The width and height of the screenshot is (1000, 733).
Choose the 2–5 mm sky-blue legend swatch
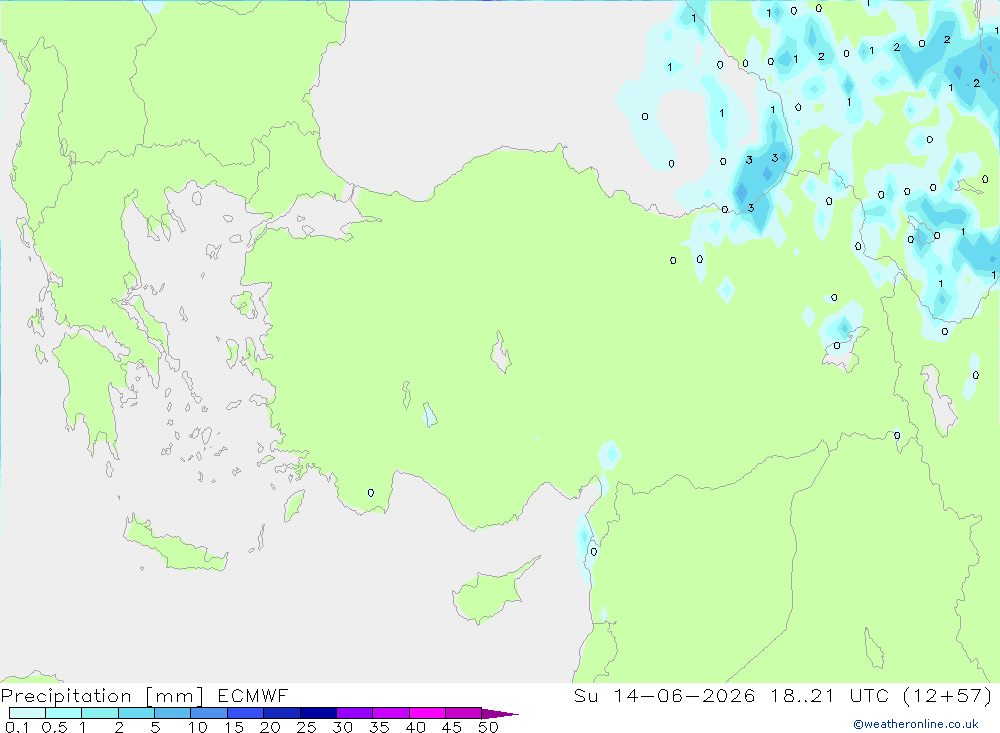pos(136,713)
